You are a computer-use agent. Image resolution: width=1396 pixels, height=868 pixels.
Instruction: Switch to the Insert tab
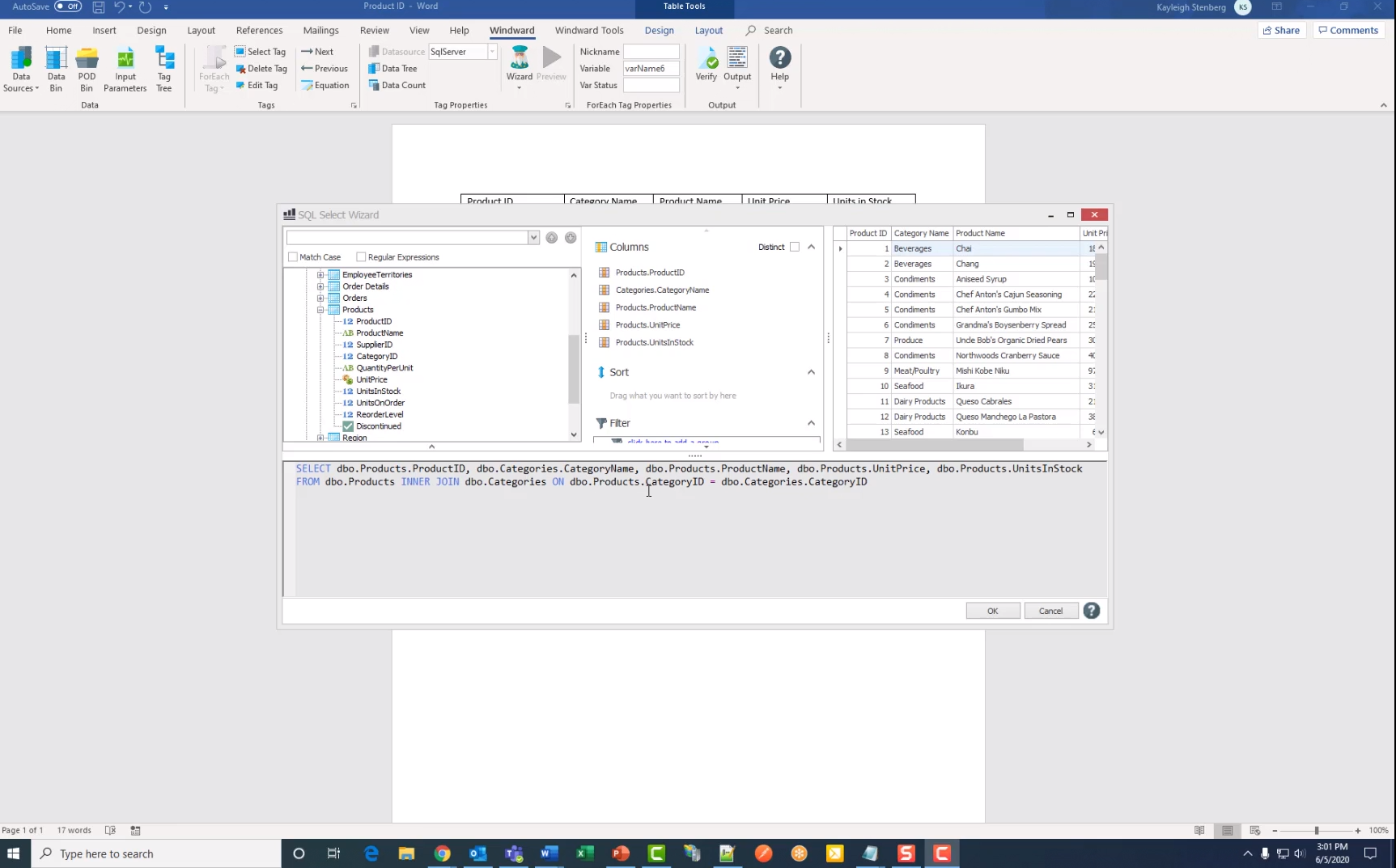tap(104, 31)
